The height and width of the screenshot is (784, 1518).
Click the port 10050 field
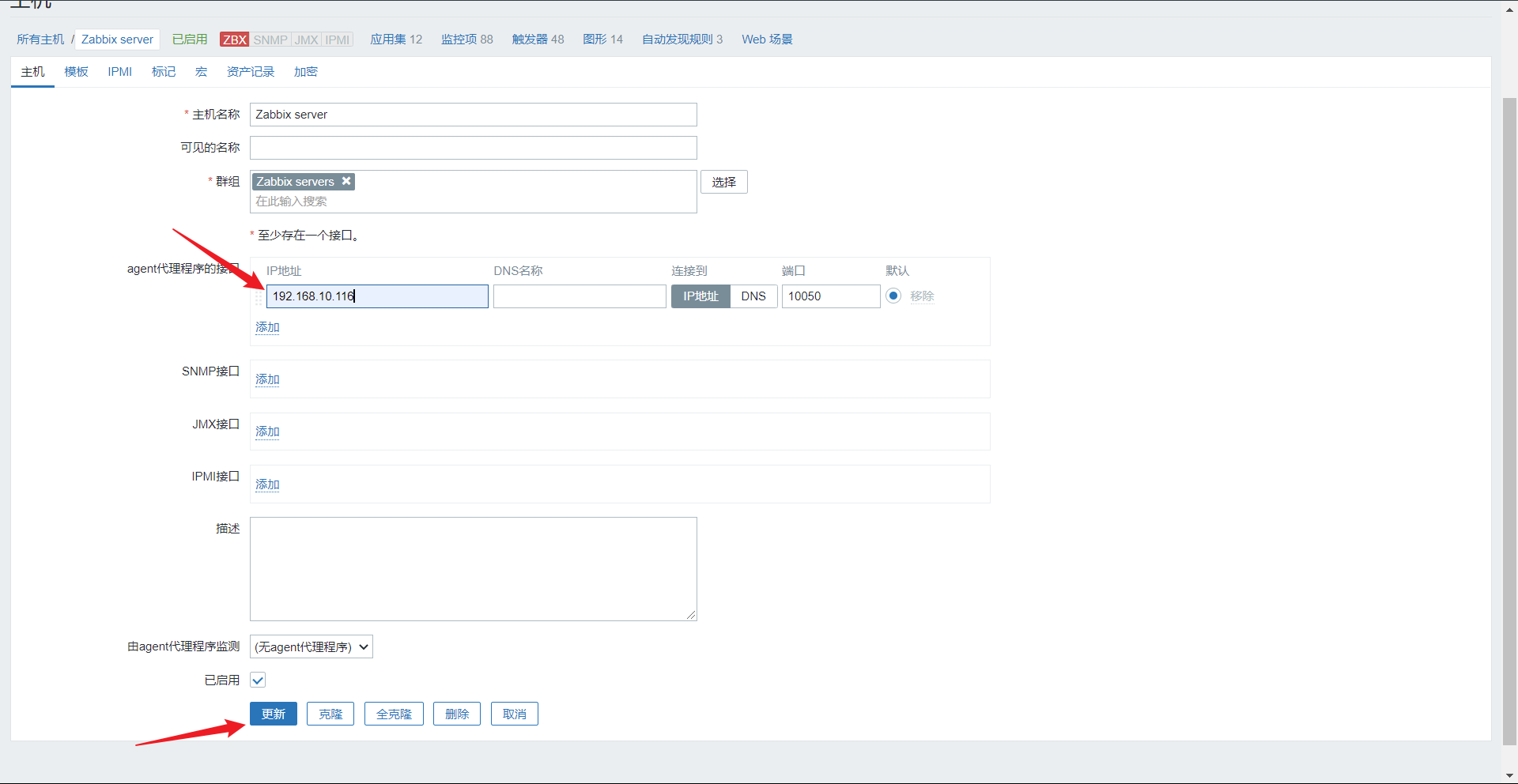coord(831,296)
